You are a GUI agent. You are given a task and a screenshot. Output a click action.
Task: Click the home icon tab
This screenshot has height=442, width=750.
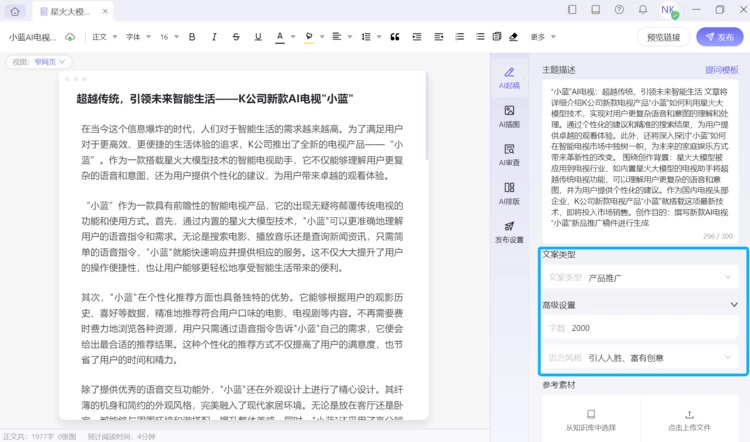click(x=17, y=11)
